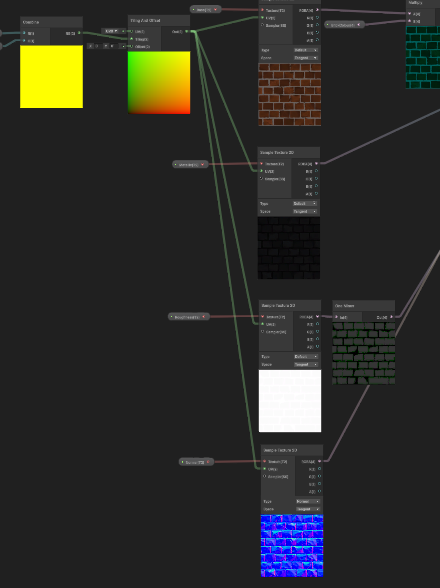Click the Sampler input port of the dark-preview Sample Texture node
Image resolution: width=440 pixels, height=588 pixels.
[x=261, y=178]
